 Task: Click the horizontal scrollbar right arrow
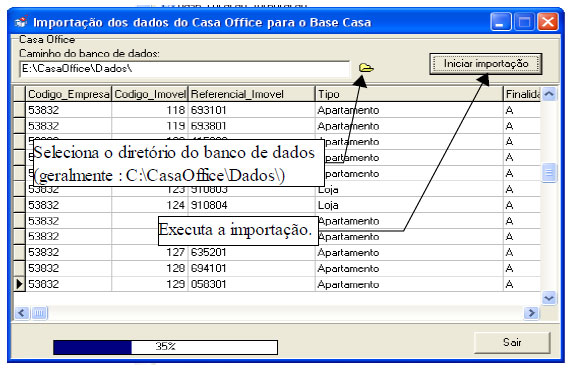click(x=532, y=313)
